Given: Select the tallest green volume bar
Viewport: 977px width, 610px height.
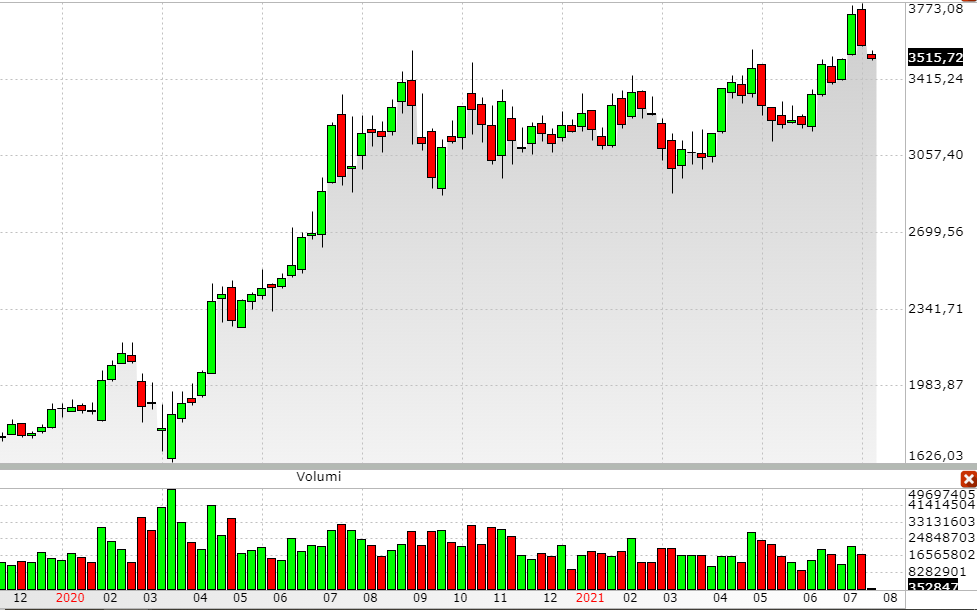Looking at the screenshot, I should coord(171,540).
